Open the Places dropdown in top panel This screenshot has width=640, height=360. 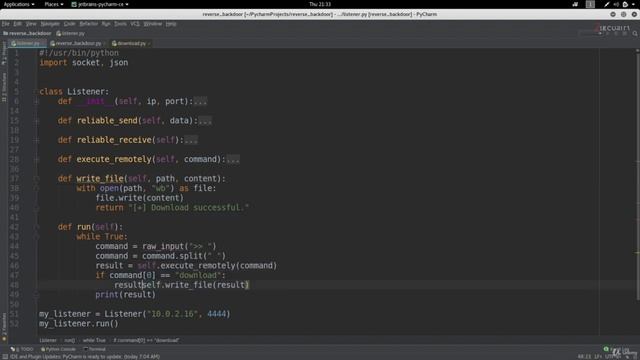53,4
